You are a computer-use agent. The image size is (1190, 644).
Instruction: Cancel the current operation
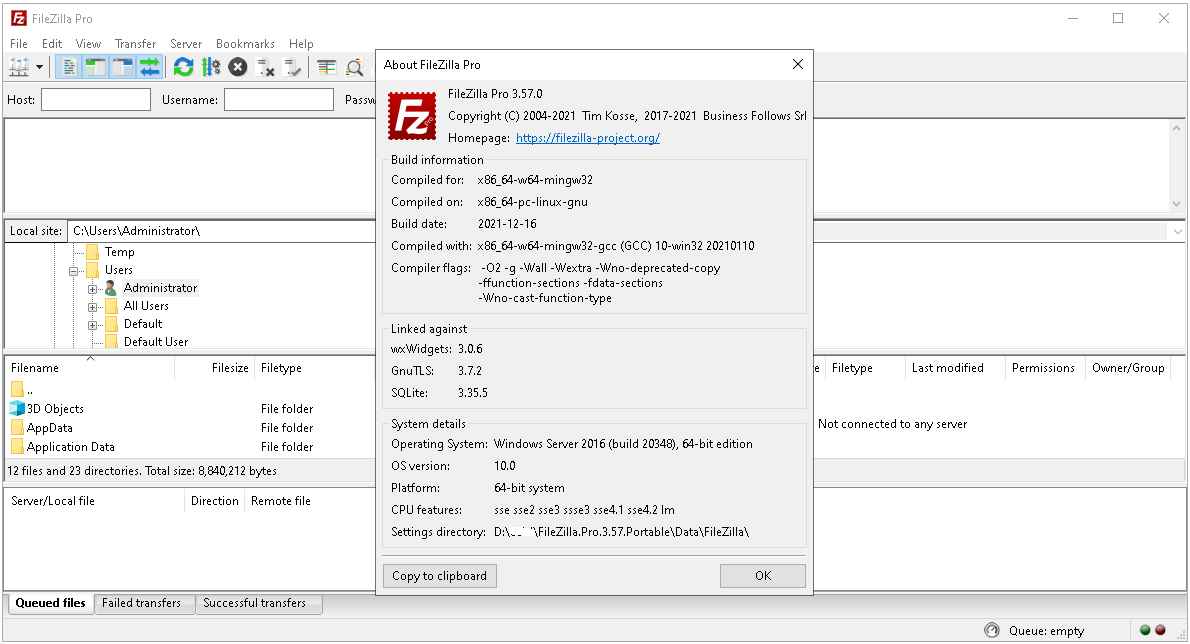pos(238,68)
